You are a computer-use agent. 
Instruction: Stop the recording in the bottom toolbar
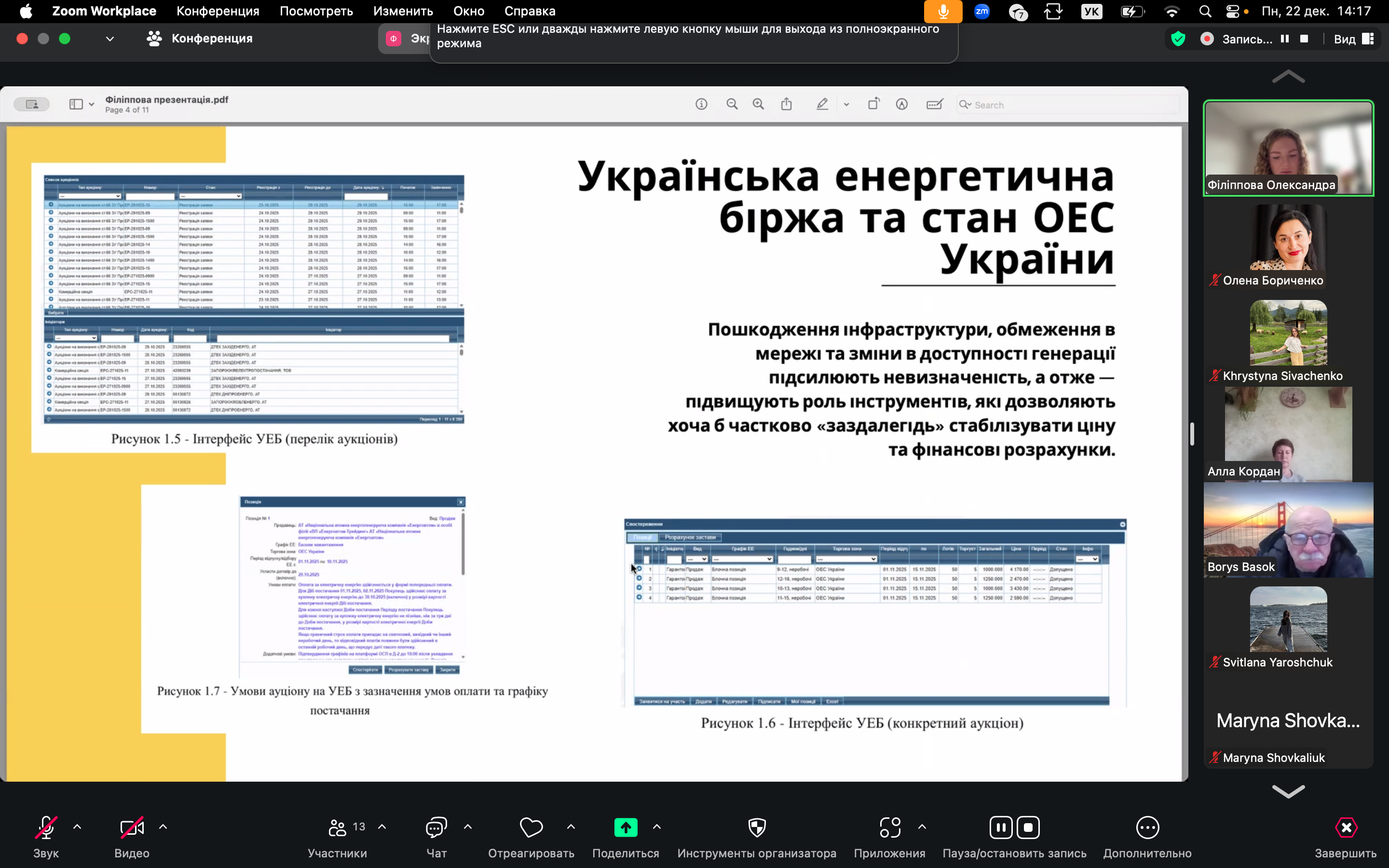tap(1028, 828)
